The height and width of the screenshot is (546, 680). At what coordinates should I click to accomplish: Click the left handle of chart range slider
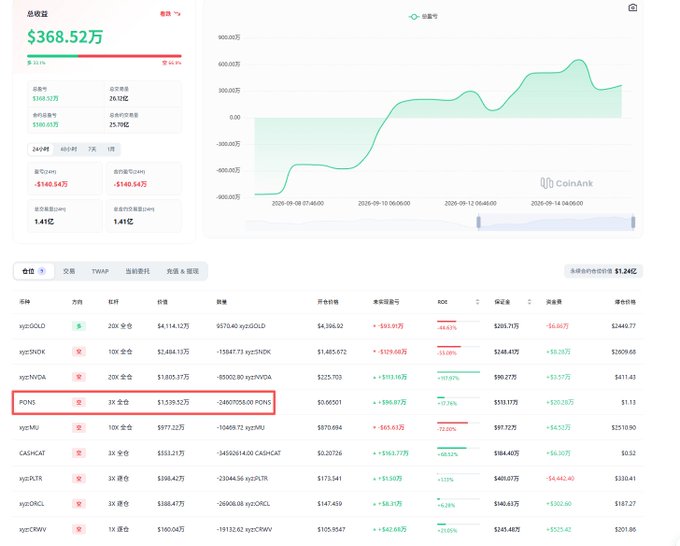pos(478,222)
